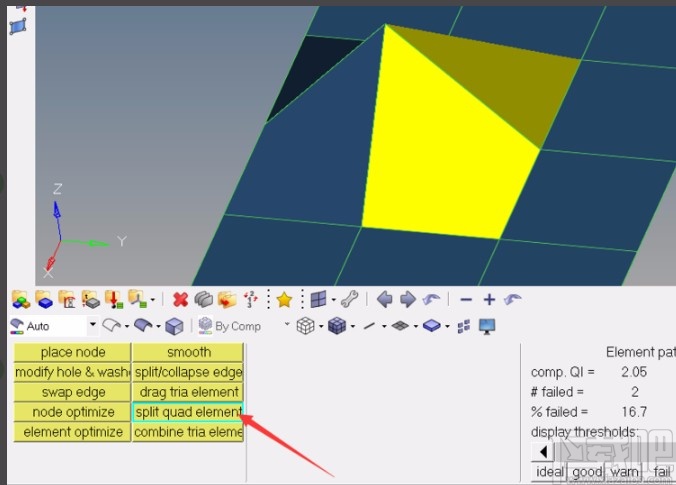
Task: Open the wireframe geometry dropdown arrow
Action: [x=127, y=326]
